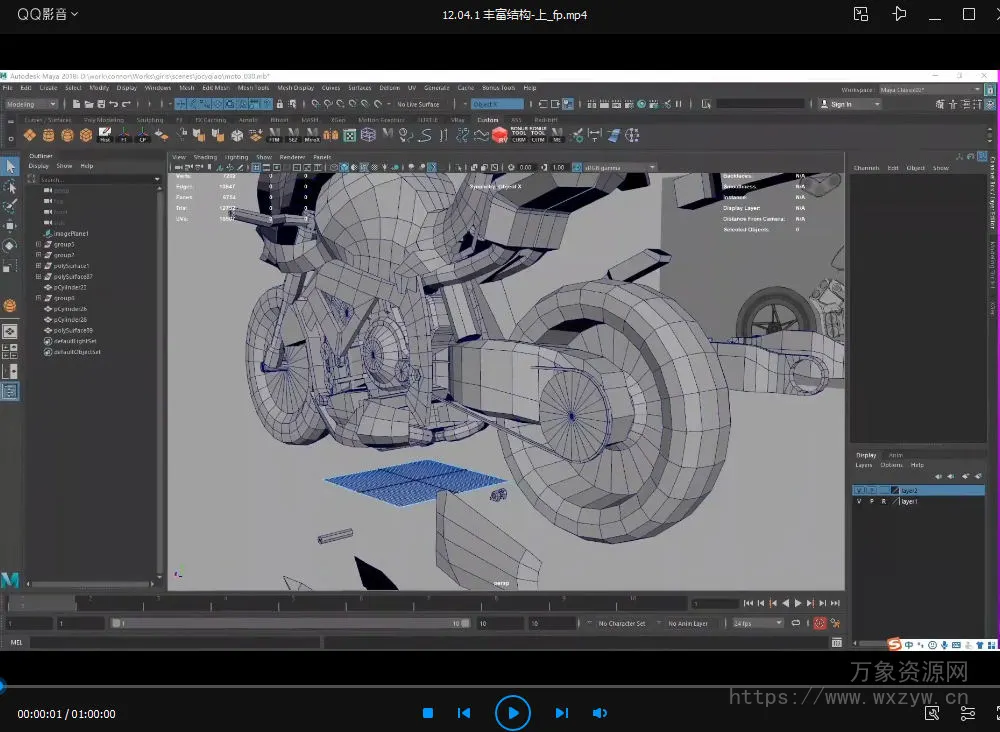The image size is (1000, 732).
Task: Expand the group5 node in Outliner
Action: tap(38, 244)
